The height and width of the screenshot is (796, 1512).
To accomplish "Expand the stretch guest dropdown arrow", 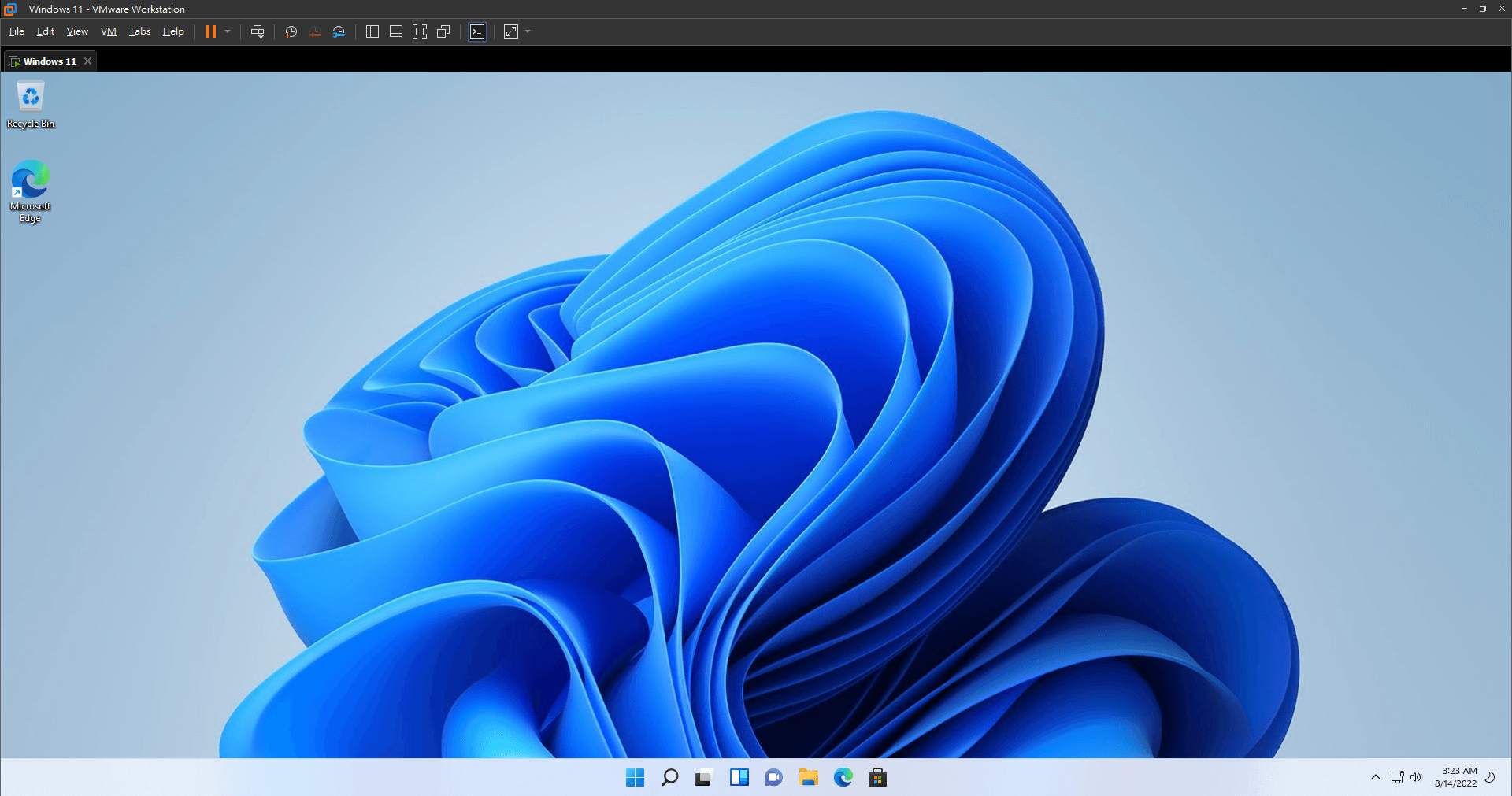I will pyautogui.click(x=528, y=31).
